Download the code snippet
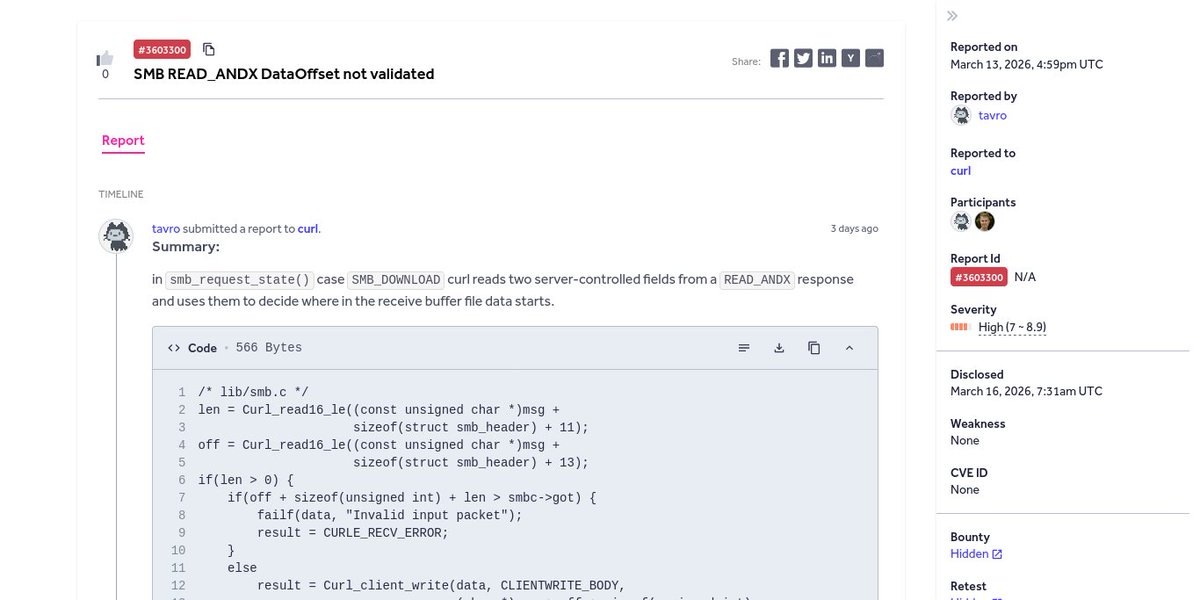1200x600 pixels. coord(779,348)
